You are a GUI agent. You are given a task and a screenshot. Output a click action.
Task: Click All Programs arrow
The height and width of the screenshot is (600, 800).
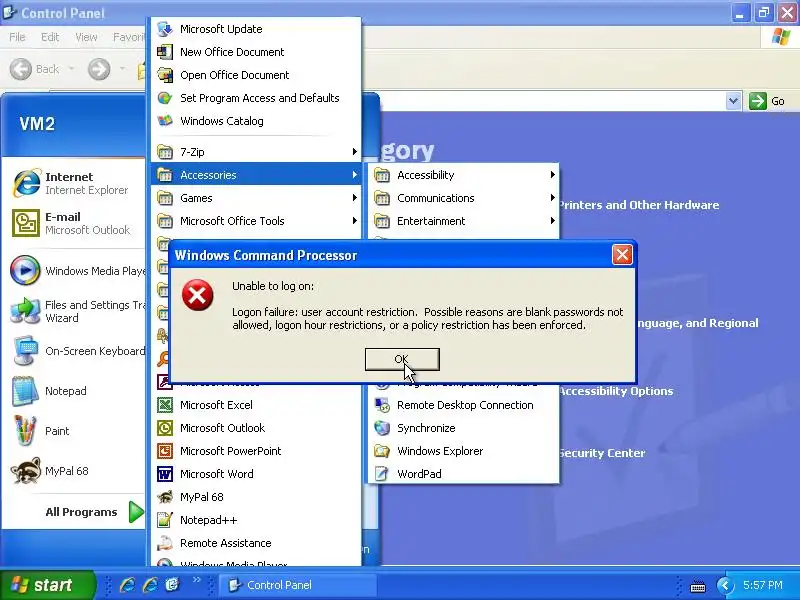136,512
